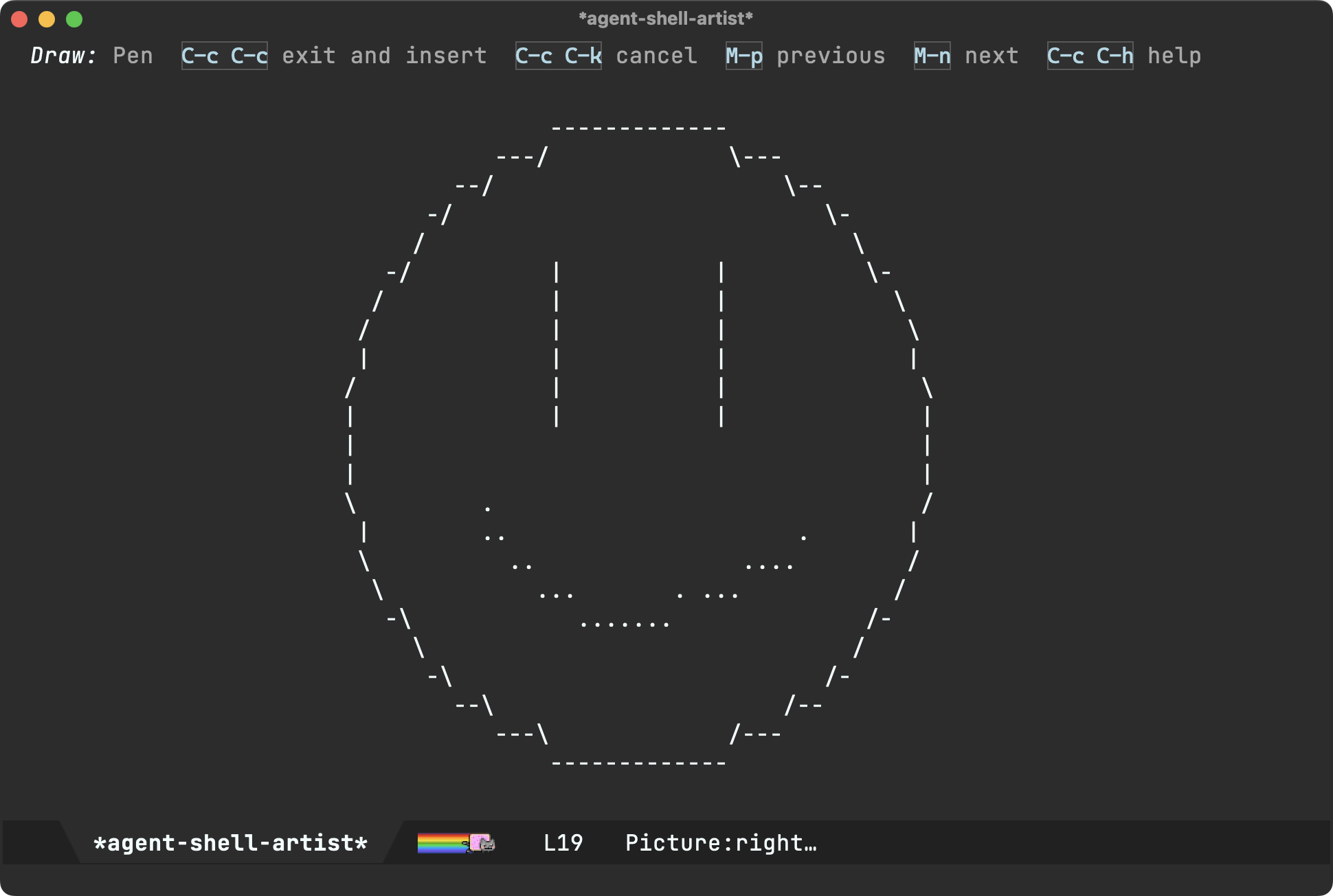Click the right eye vertical line of the face
Viewport: 1333px width, 896px height.
pyautogui.click(x=721, y=344)
